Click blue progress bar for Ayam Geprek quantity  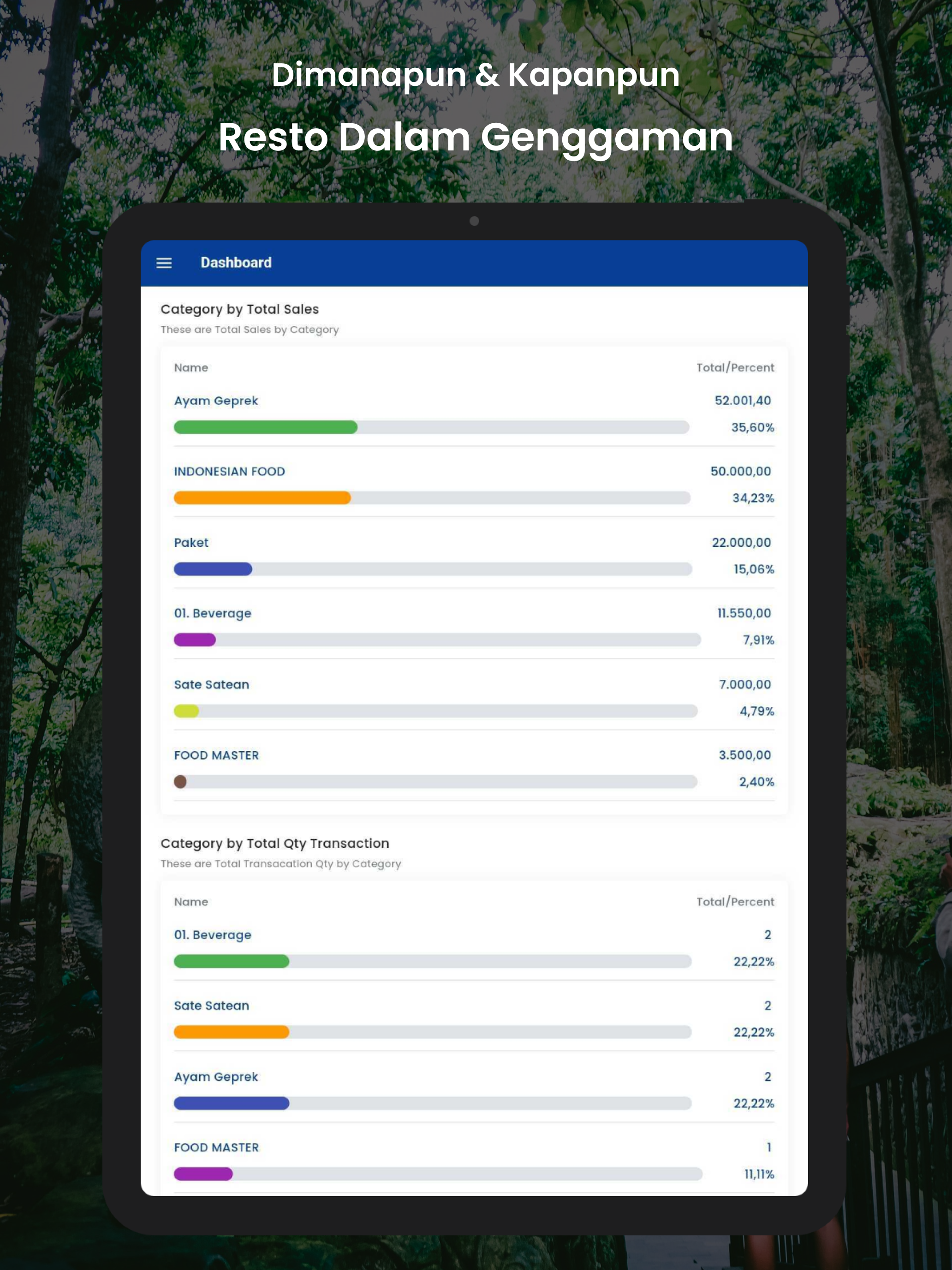tap(231, 1103)
